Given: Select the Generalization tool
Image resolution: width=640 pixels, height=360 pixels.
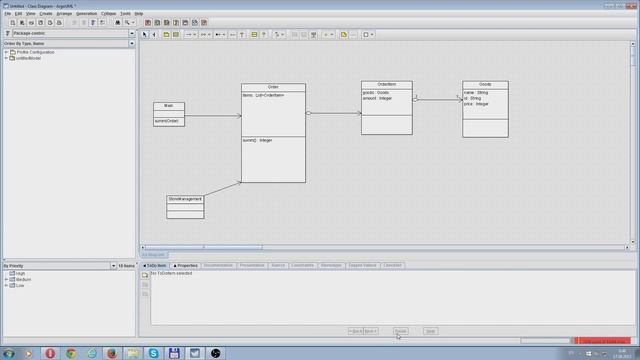Looking at the screenshot, I should coord(242,35).
